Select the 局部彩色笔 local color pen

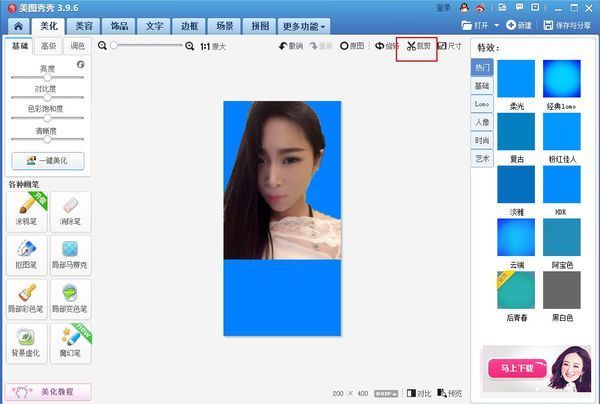27,297
